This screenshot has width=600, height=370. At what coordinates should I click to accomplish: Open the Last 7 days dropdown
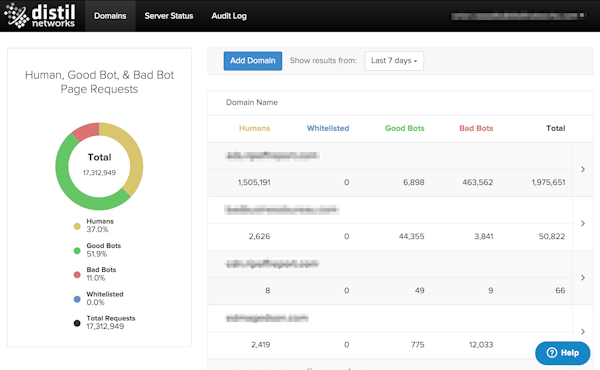pyautogui.click(x=394, y=61)
